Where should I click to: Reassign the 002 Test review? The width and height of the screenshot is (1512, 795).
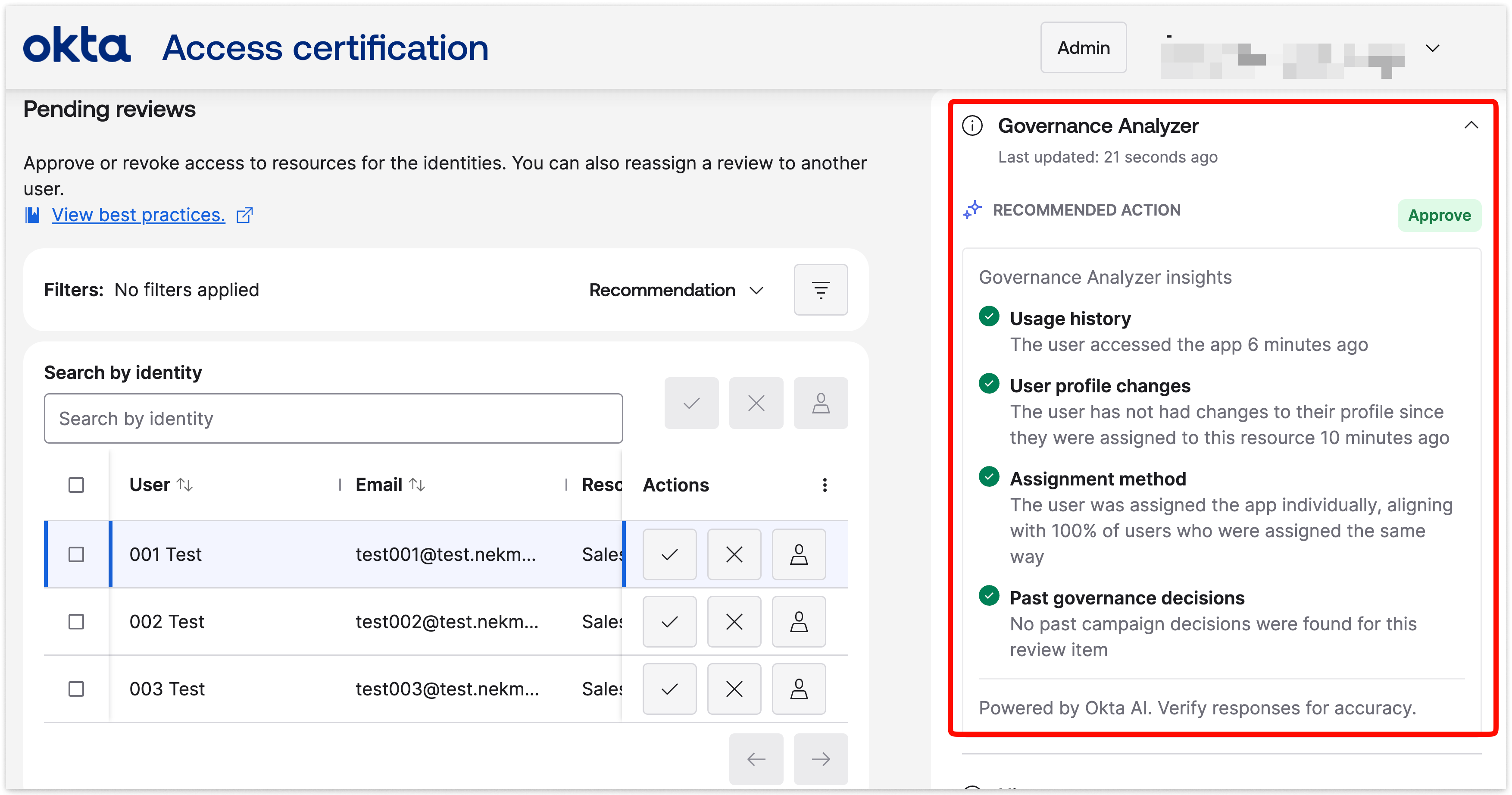click(799, 622)
